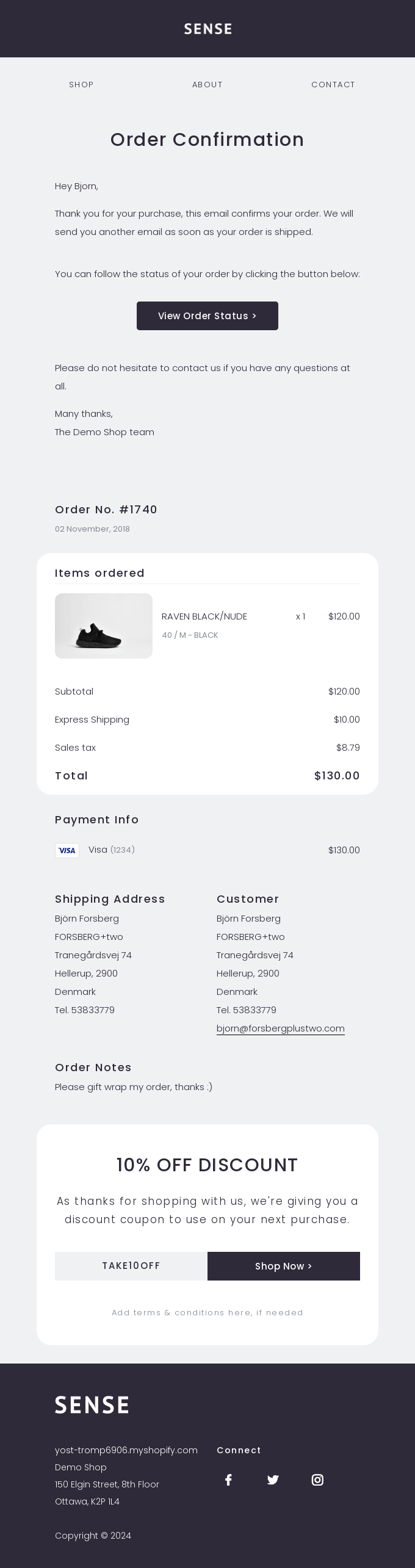This screenshot has width=415, height=1568.
Task: Open the yost-tromp6906.myshopify.com link
Action: (x=126, y=1450)
